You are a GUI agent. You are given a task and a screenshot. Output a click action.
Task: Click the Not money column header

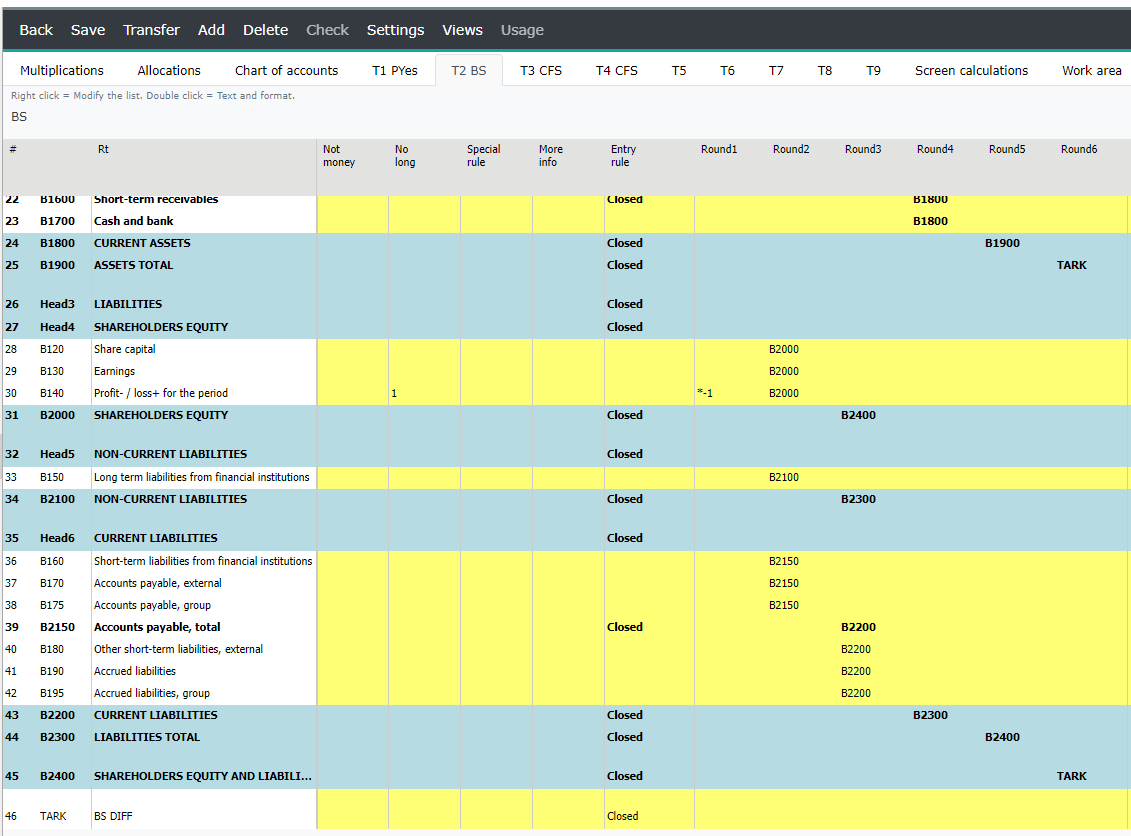tap(339, 156)
